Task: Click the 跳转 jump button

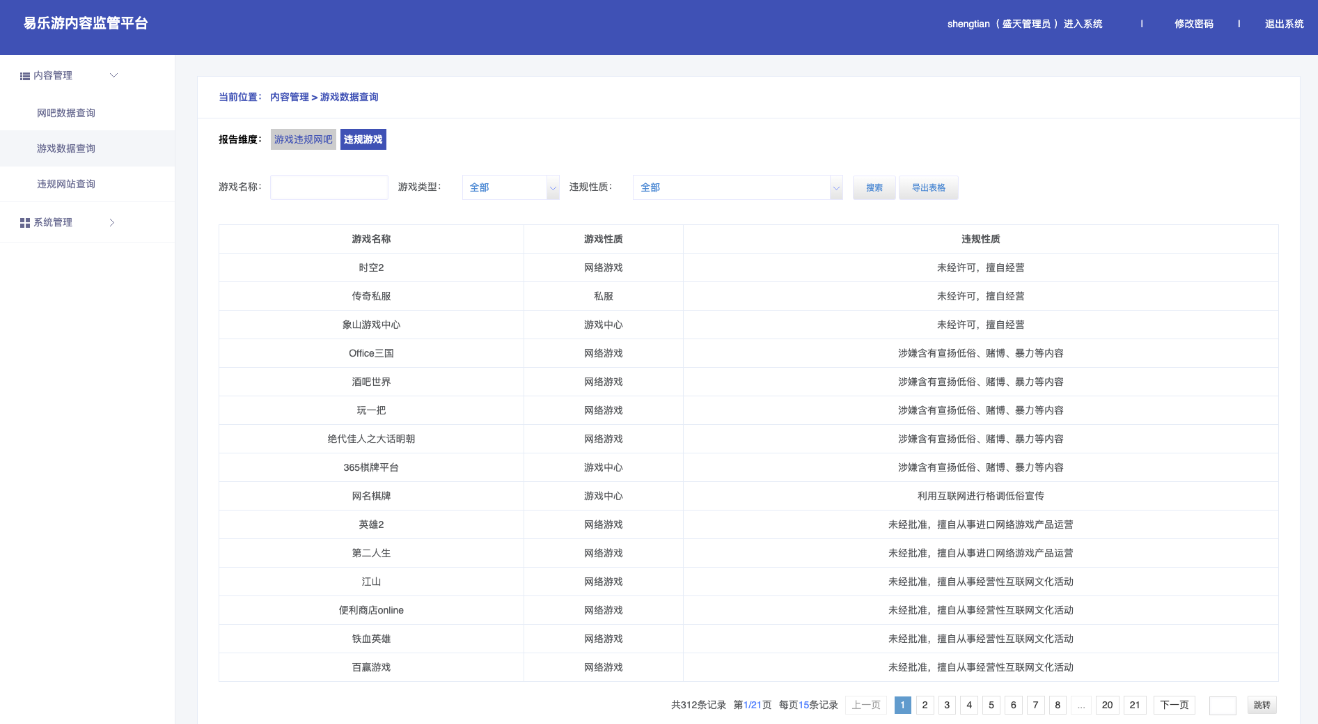Action: (x=1262, y=705)
